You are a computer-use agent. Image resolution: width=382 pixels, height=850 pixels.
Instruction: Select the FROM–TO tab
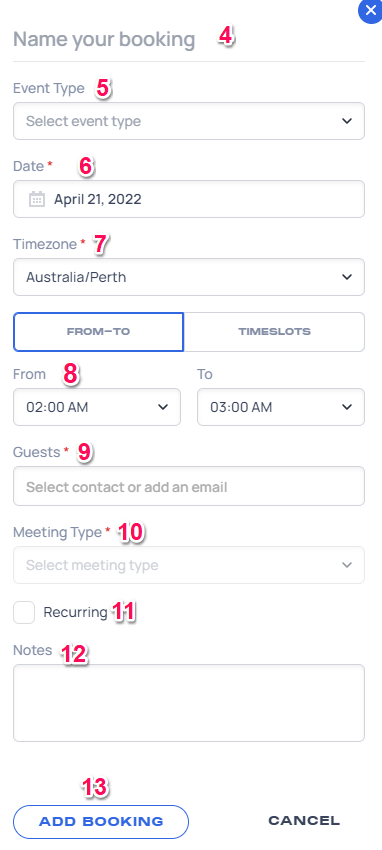point(99,332)
